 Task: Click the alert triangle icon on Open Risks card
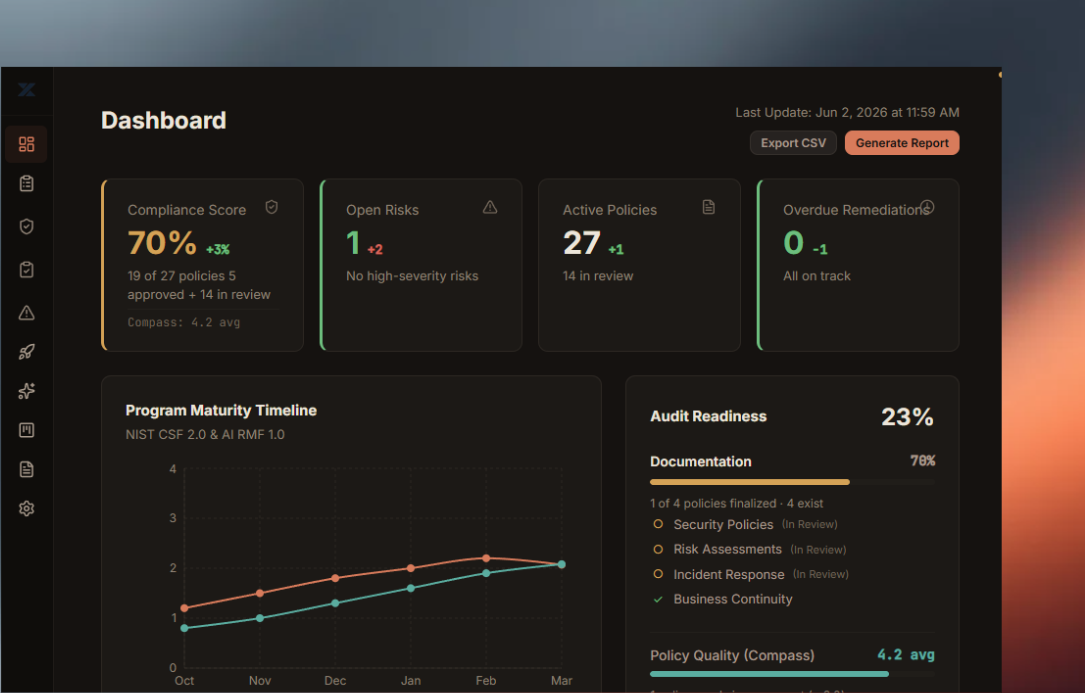(x=490, y=207)
